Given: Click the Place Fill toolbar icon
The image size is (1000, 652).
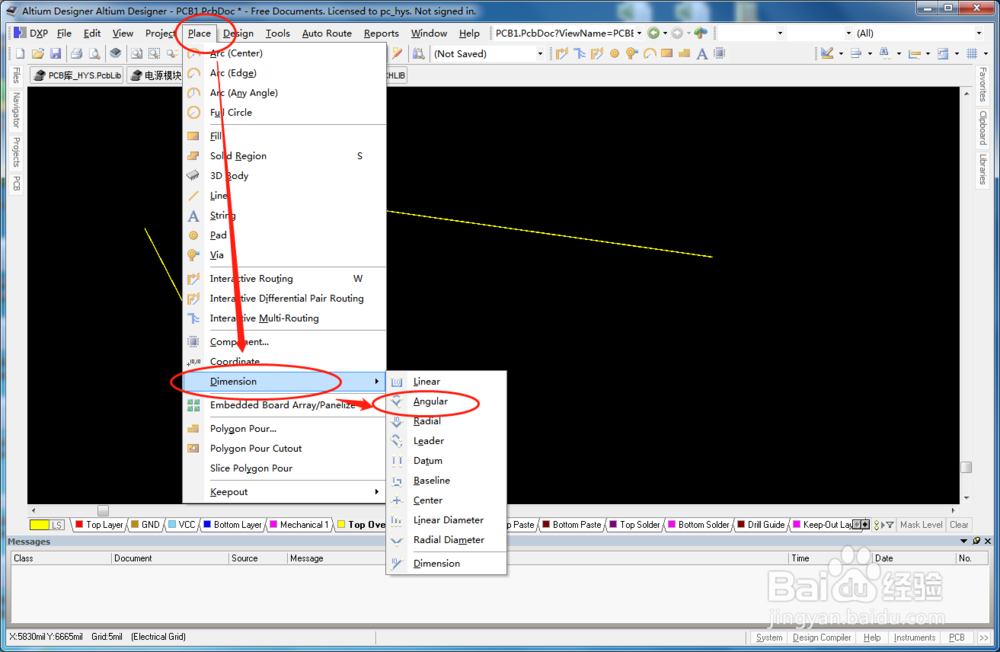Looking at the screenshot, I should coord(667,54).
